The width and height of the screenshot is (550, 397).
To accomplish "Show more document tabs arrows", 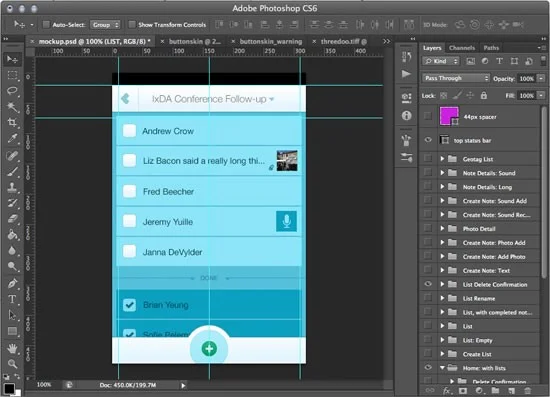I will 386,41.
